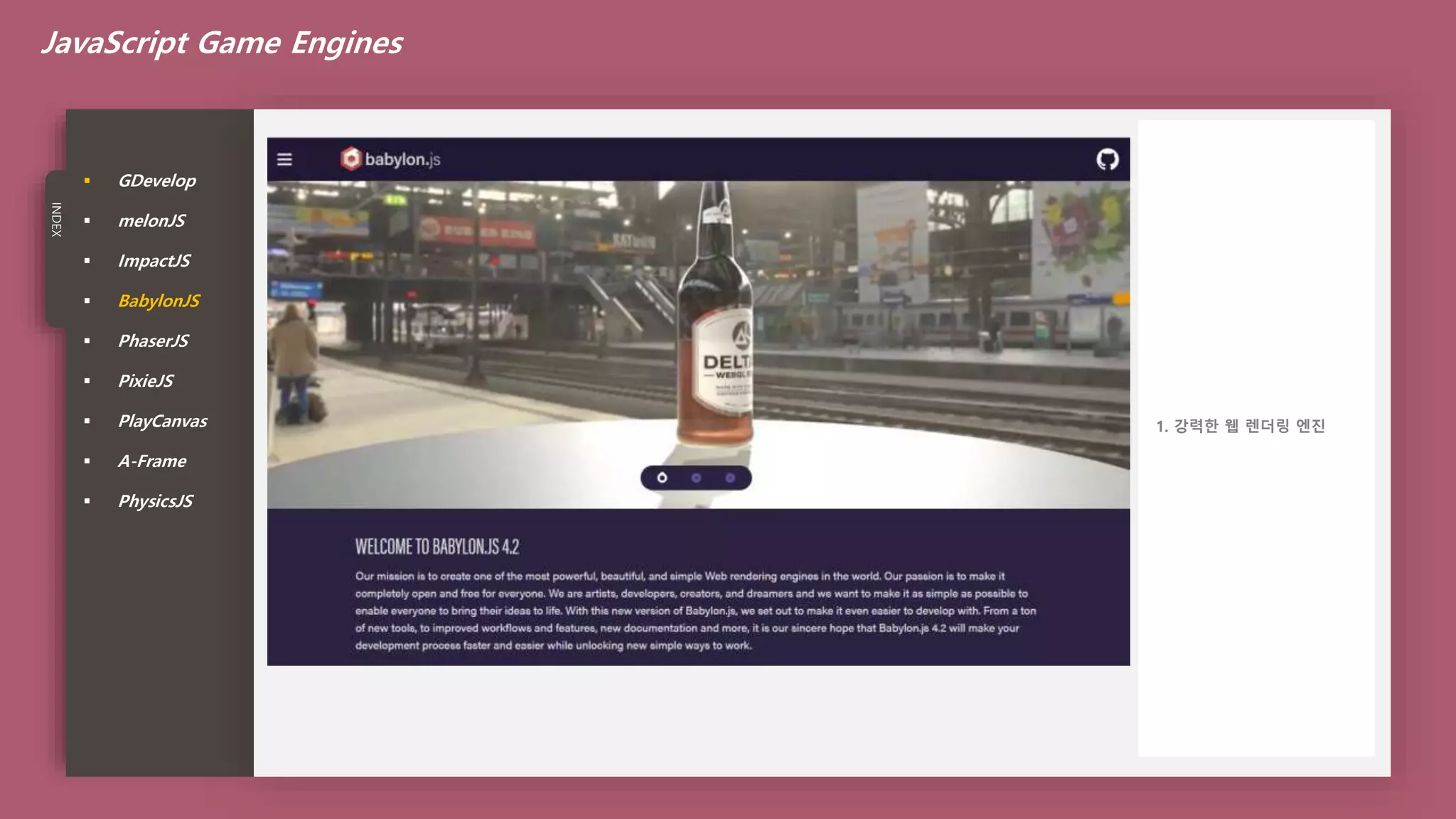The width and height of the screenshot is (1456, 819).
Task: Click the JavaScript Game Engines title
Action: tap(222, 43)
